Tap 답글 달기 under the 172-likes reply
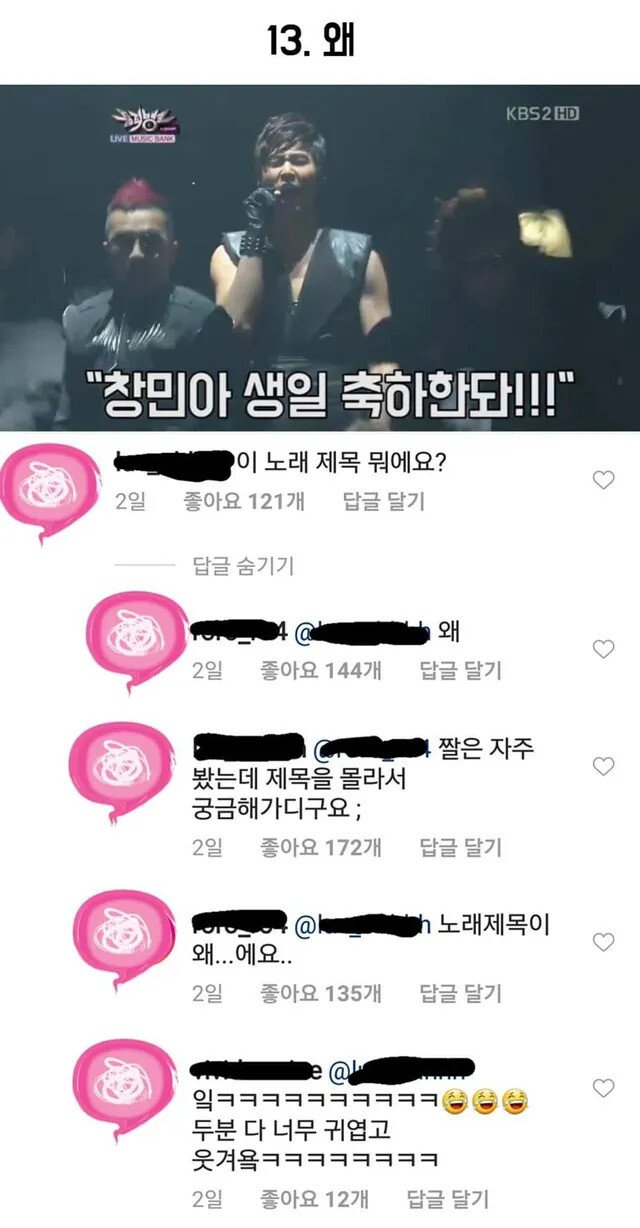Screen dimensions: 640x1228 pos(460,847)
